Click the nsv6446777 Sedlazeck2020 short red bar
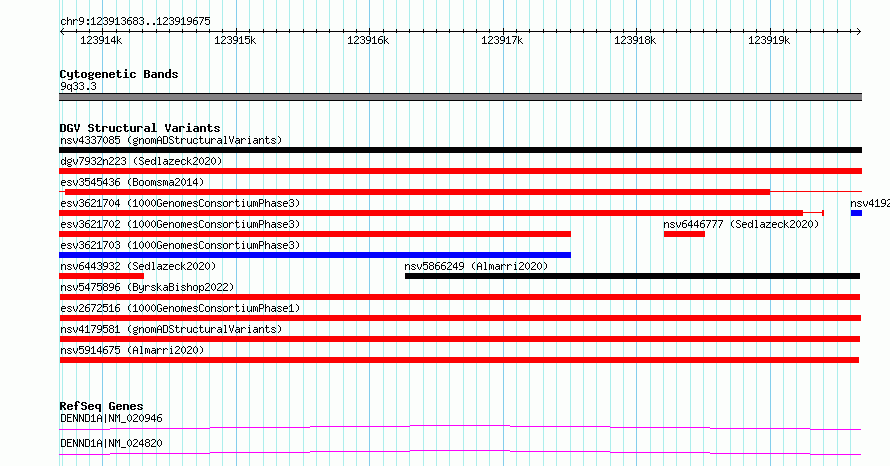This screenshot has height=466, width=890. tap(684, 234)
